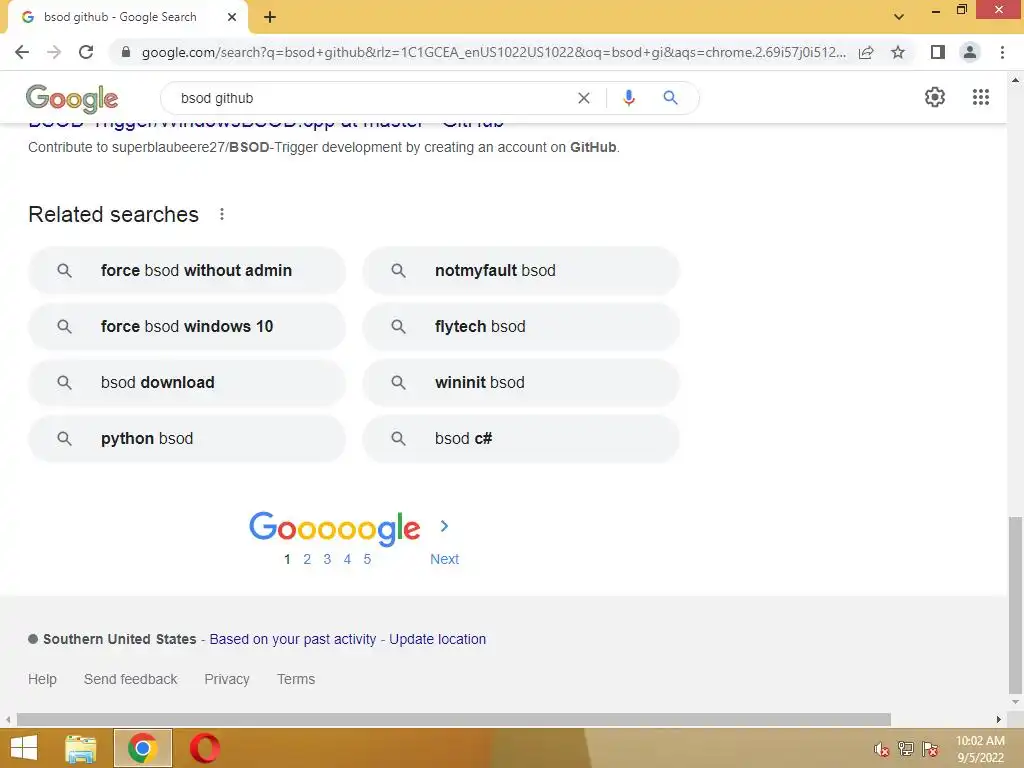
Task: Click the muted volume tray icon
Action: [881, 749]
